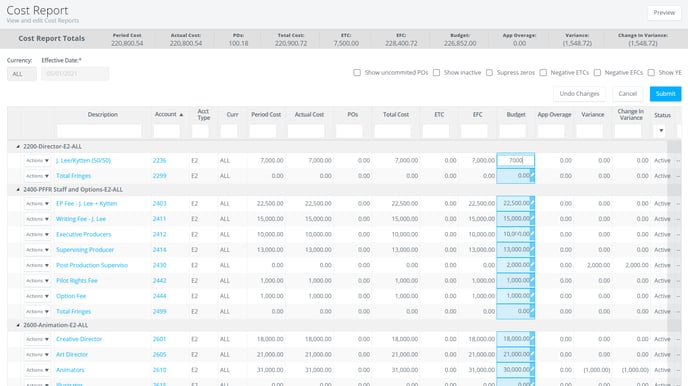Open the Post Production Superviso link
Screen dimensions: 688x386
(x=92, y=265)
